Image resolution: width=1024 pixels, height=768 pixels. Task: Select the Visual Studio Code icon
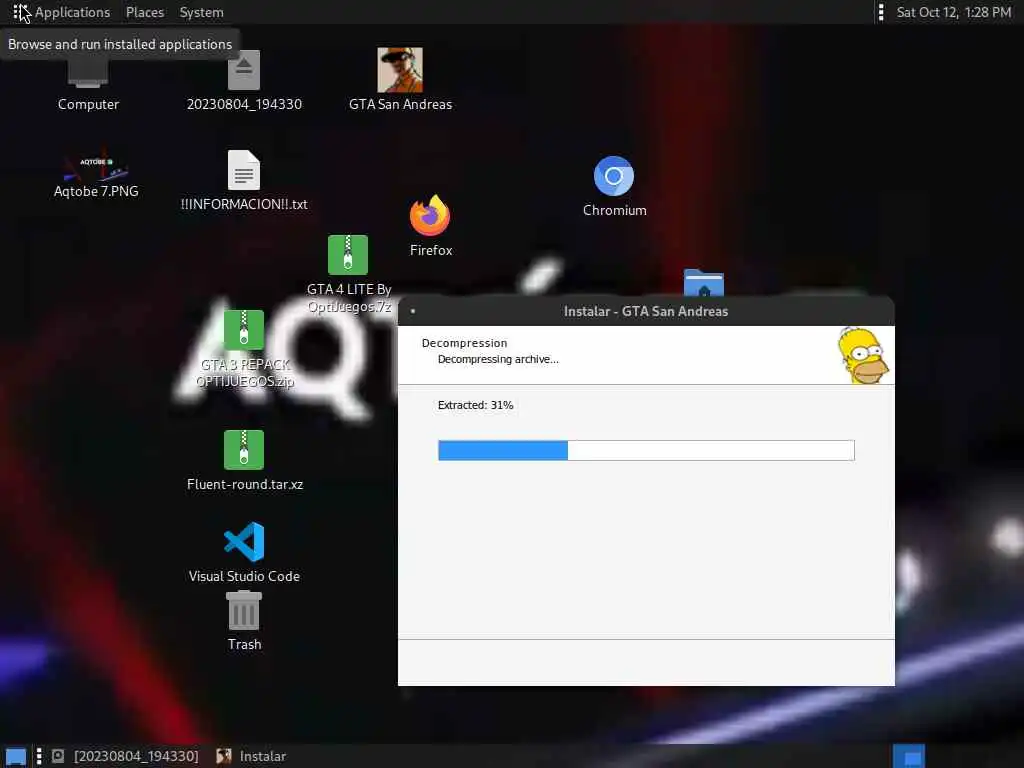(244, 552)
